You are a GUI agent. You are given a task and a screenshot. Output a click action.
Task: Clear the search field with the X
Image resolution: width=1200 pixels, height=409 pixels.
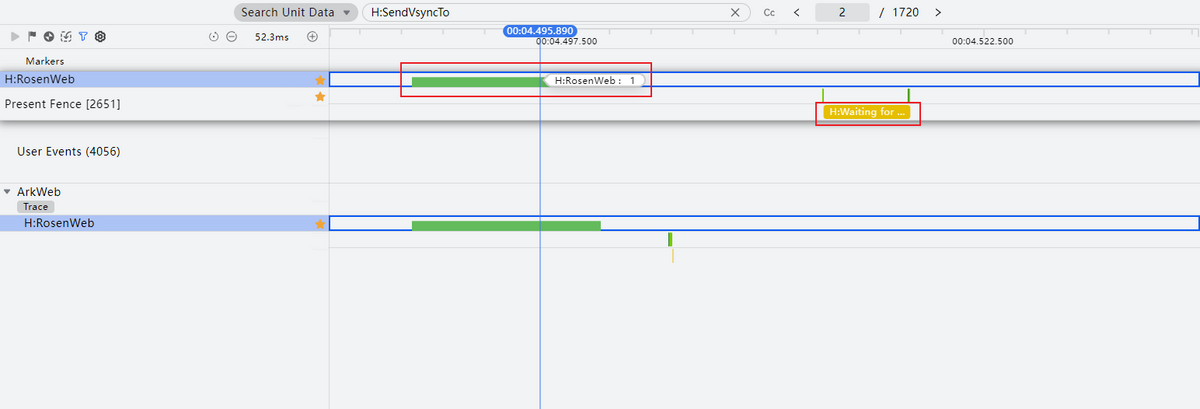pyautogui.click(x=736, y=13)
